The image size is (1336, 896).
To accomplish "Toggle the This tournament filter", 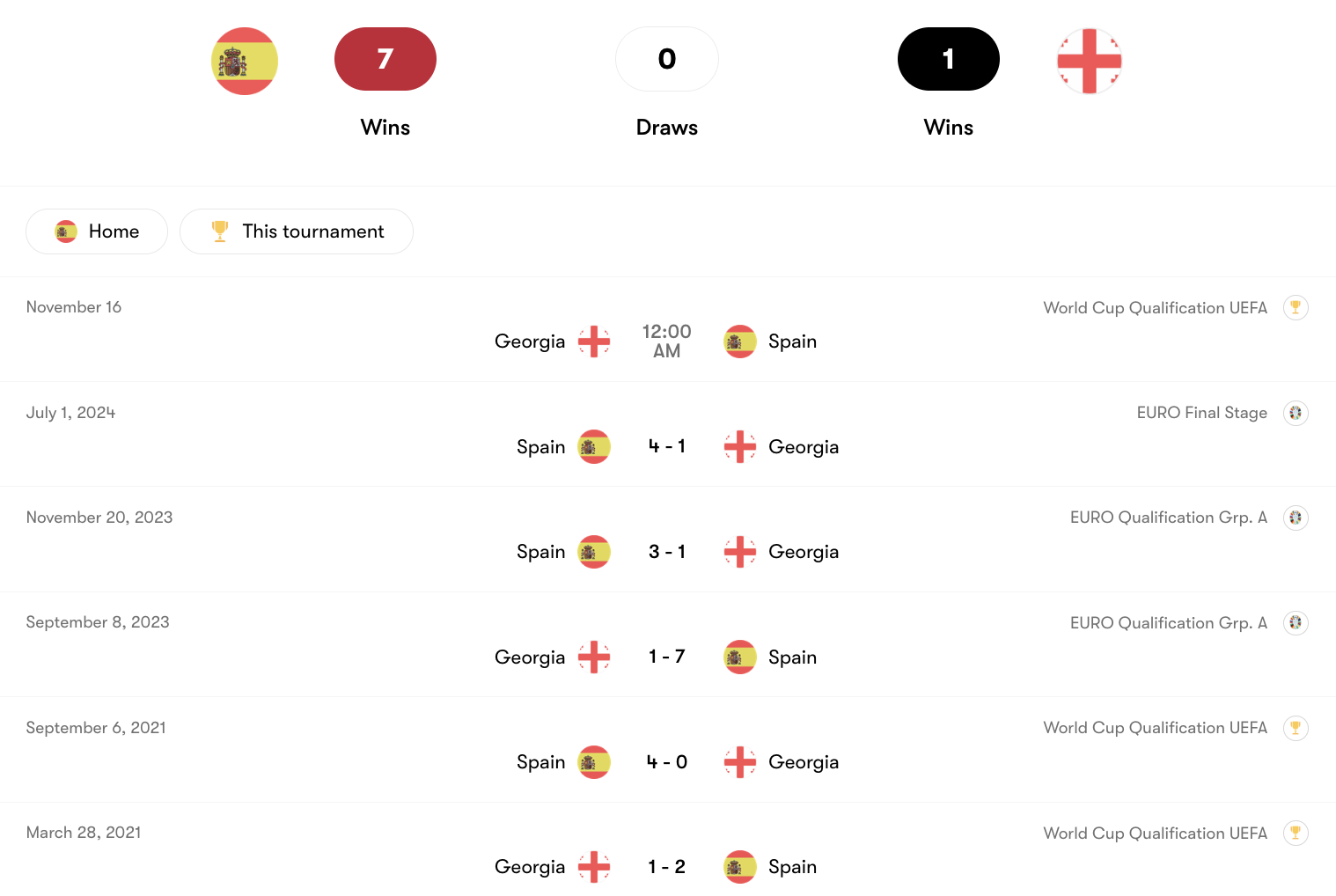I will click(x=297, y=231).
